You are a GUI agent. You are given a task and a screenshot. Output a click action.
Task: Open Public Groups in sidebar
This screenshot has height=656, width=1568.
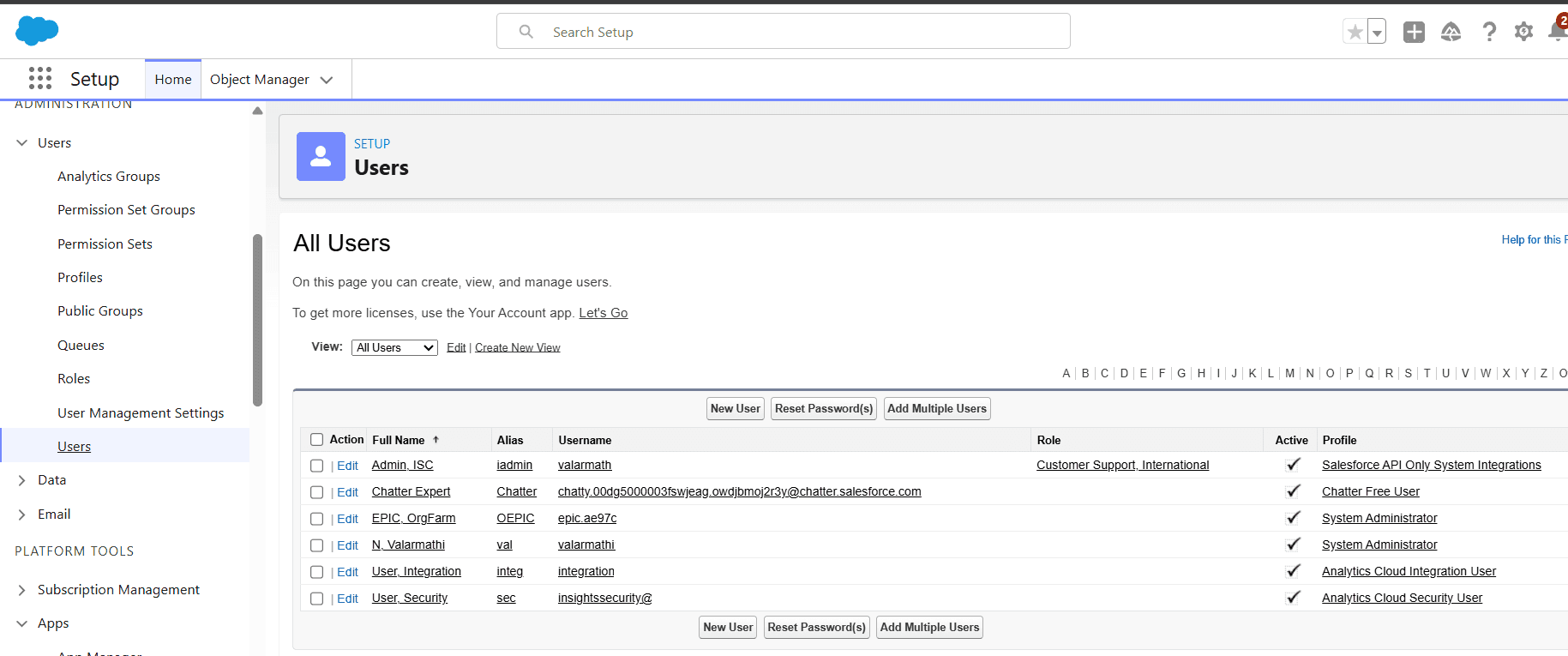click(100, 311)
